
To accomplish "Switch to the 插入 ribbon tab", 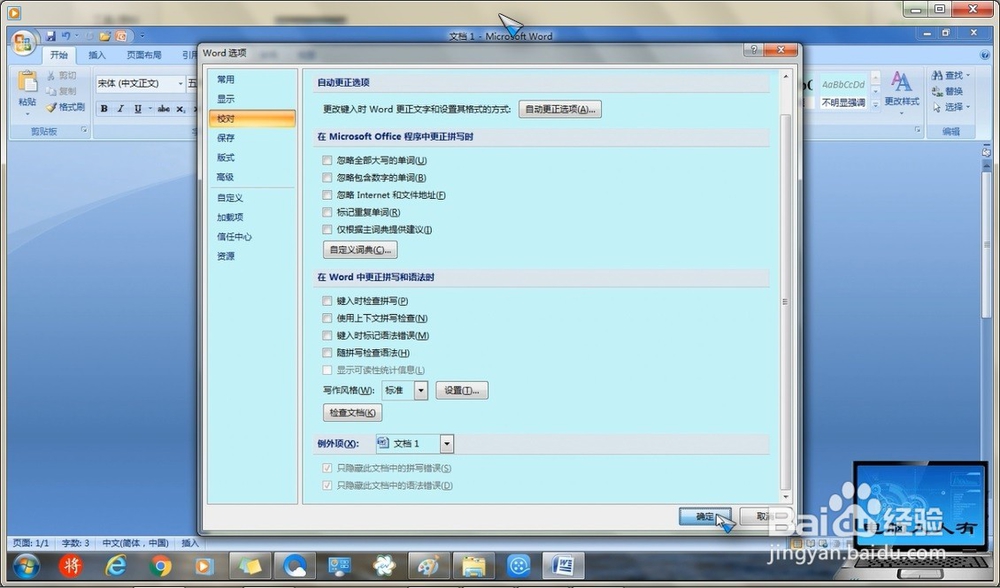I will [97, 55].
